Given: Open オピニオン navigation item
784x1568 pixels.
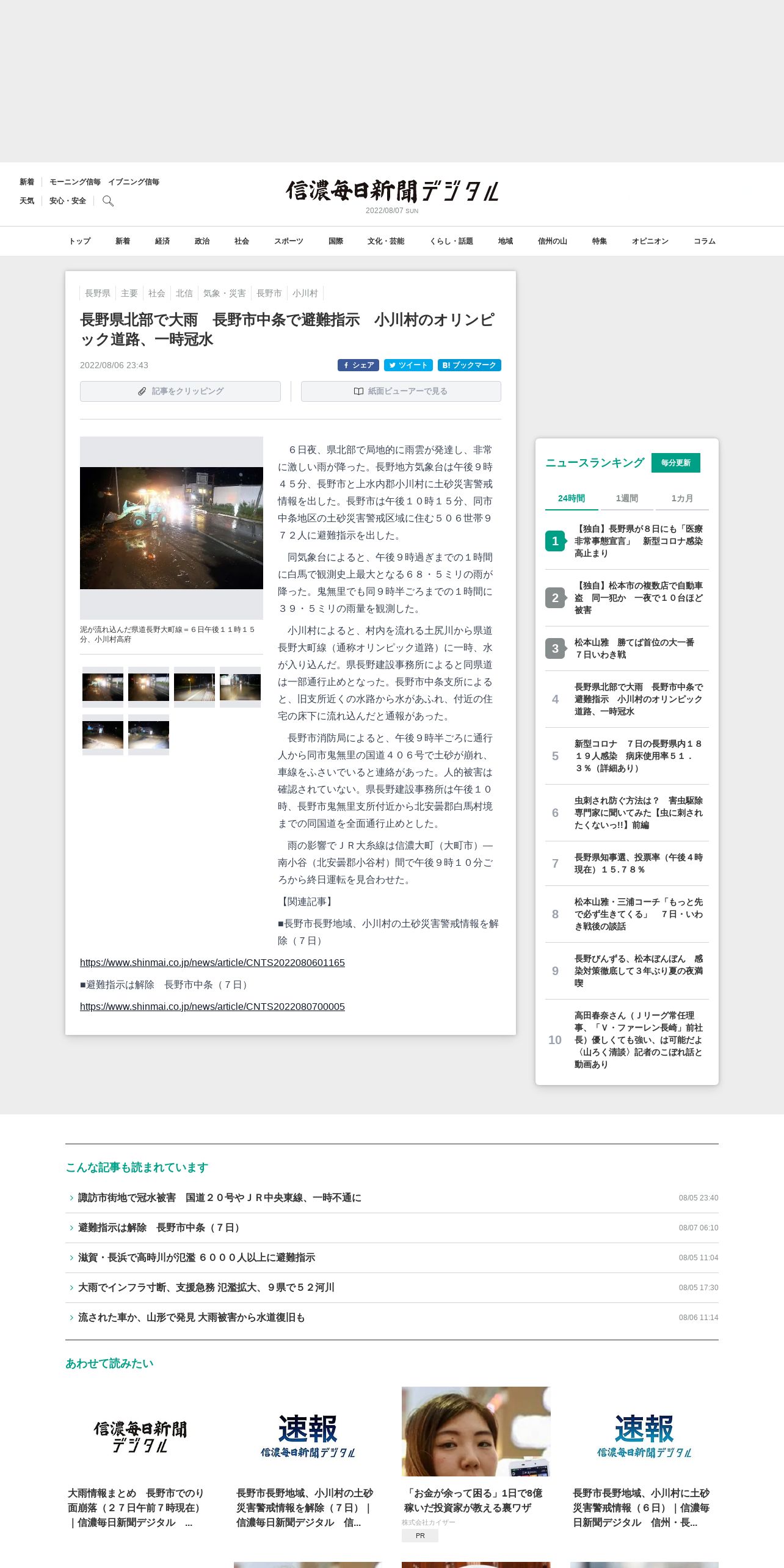Looking at the screenshot, I should (650, 241).
